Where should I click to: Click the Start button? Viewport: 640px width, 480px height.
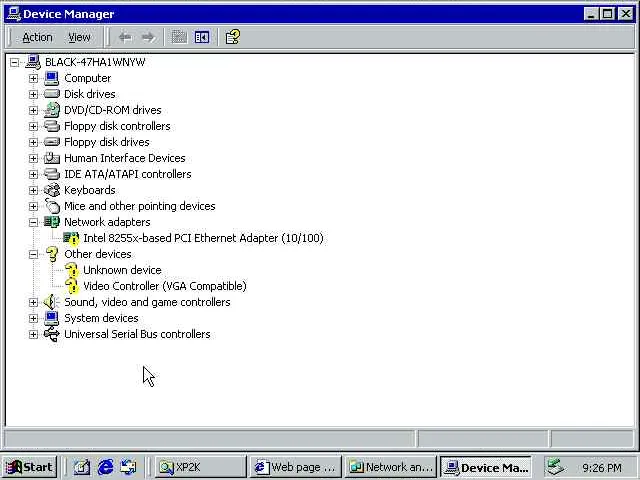29,467
